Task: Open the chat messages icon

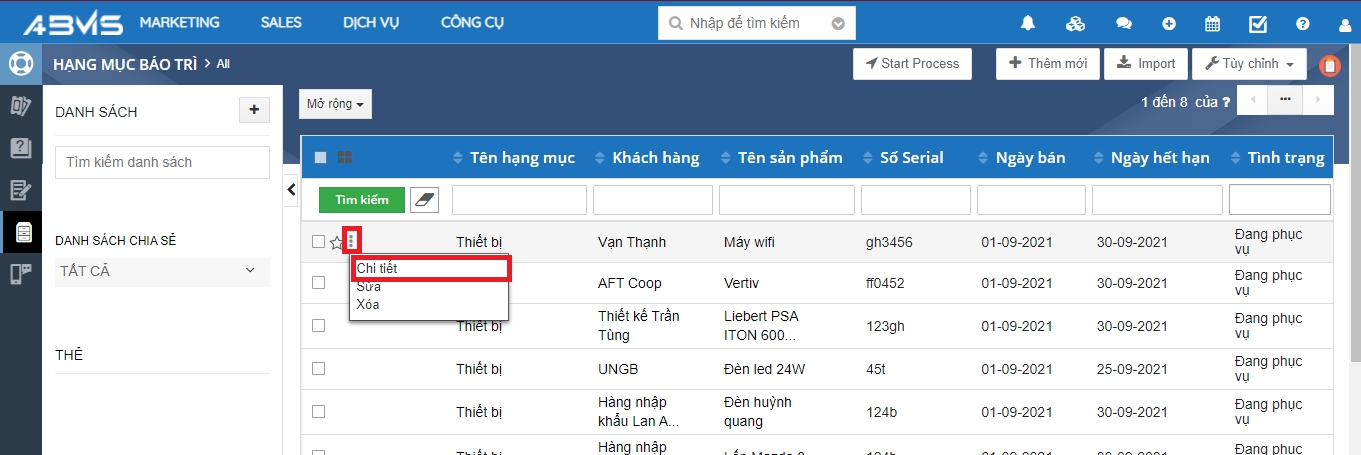Action: pos(1124,23)
